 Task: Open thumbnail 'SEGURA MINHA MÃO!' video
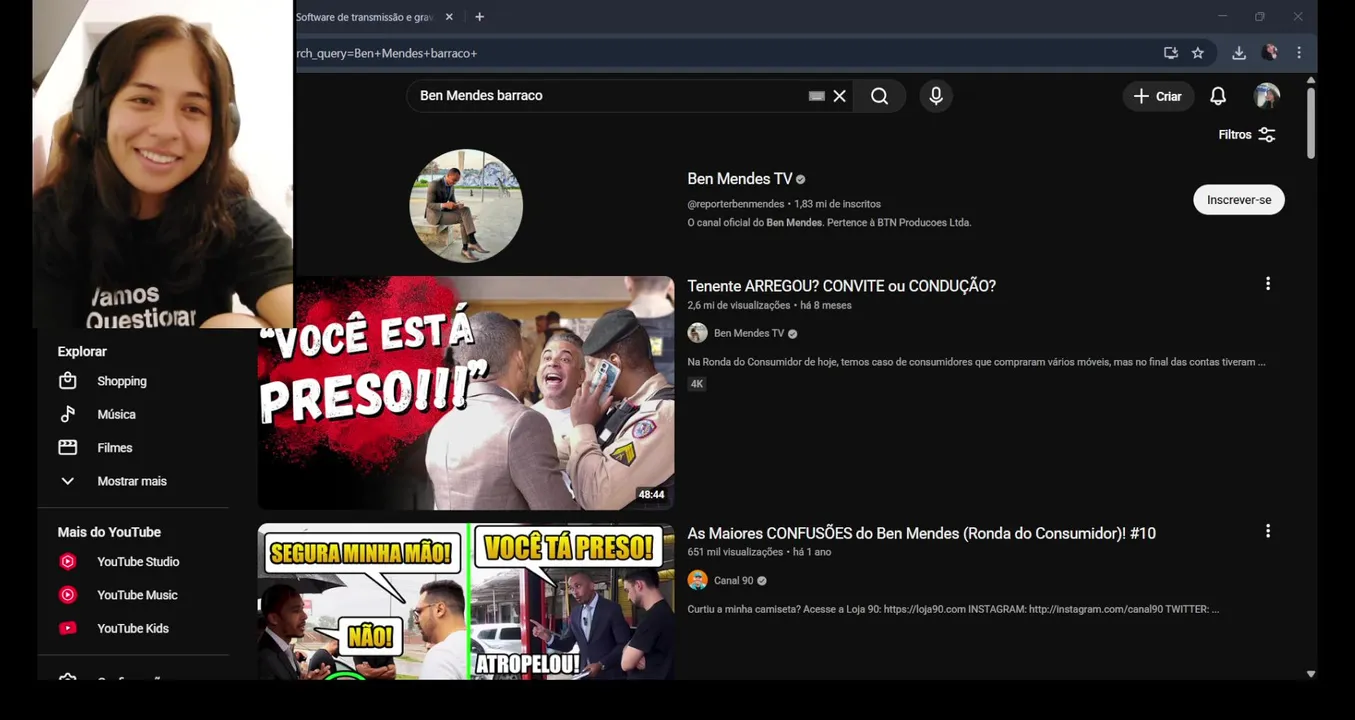466,602
